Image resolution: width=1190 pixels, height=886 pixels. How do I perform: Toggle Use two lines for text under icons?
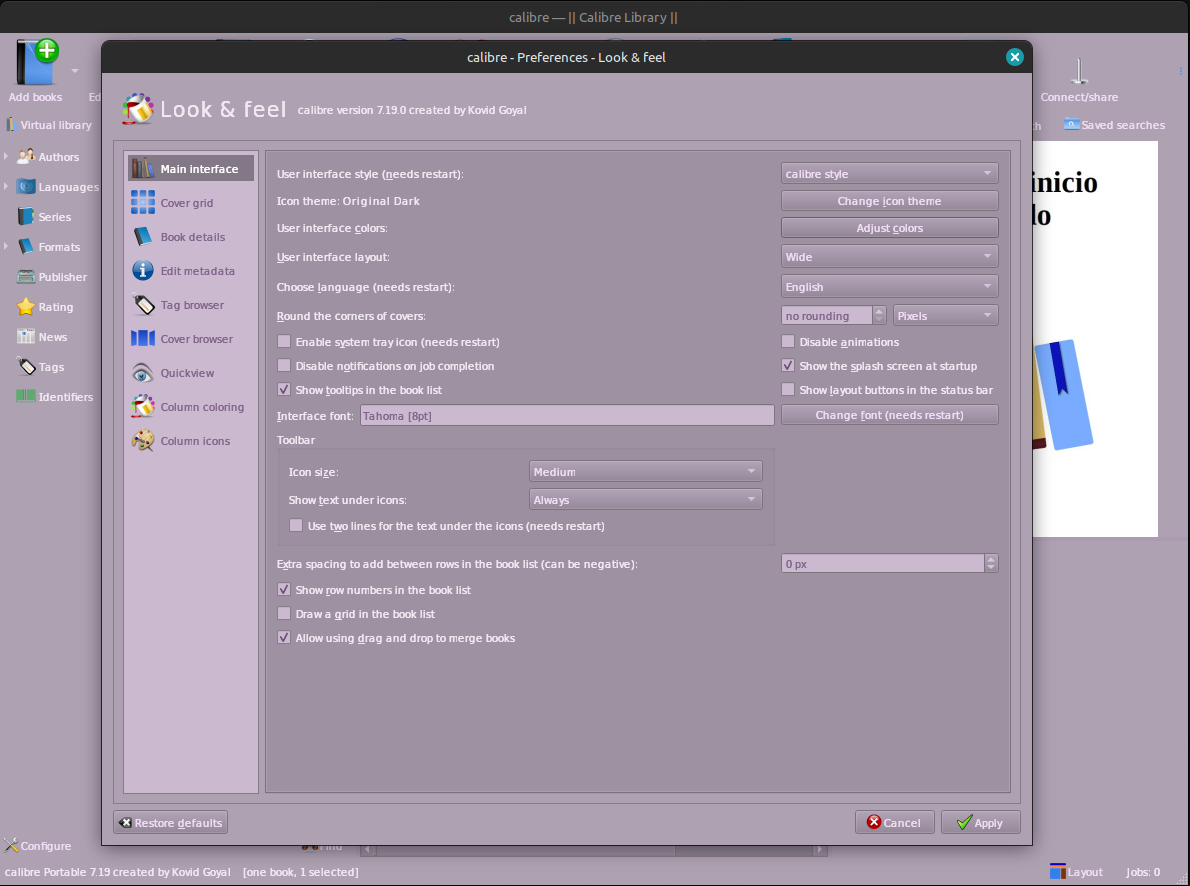tap(296, 525)
